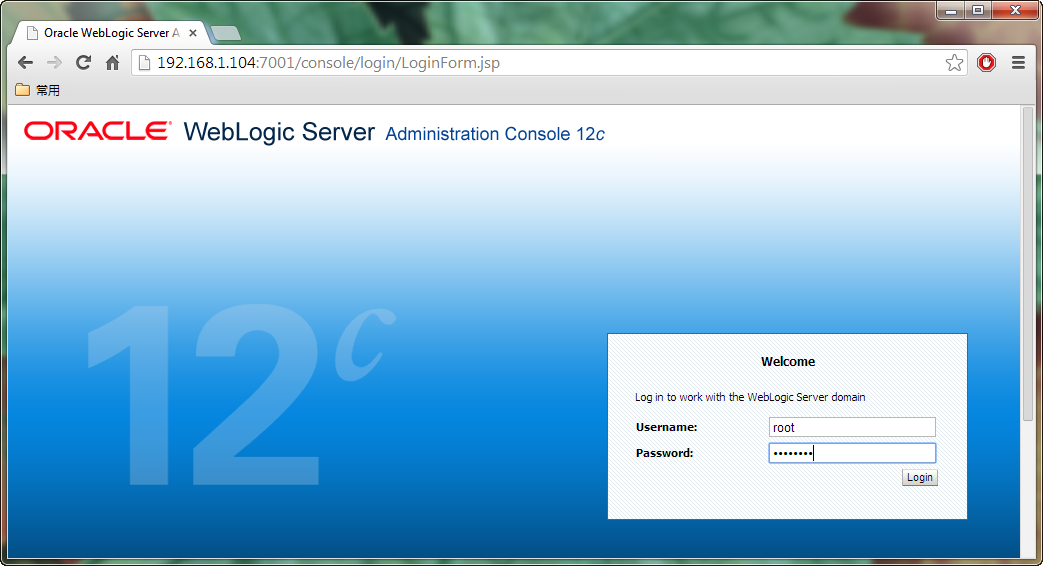Click the Oracle logo
Image resolution: width=1043 pixels, height=566 pixels.
click(98, 131)
